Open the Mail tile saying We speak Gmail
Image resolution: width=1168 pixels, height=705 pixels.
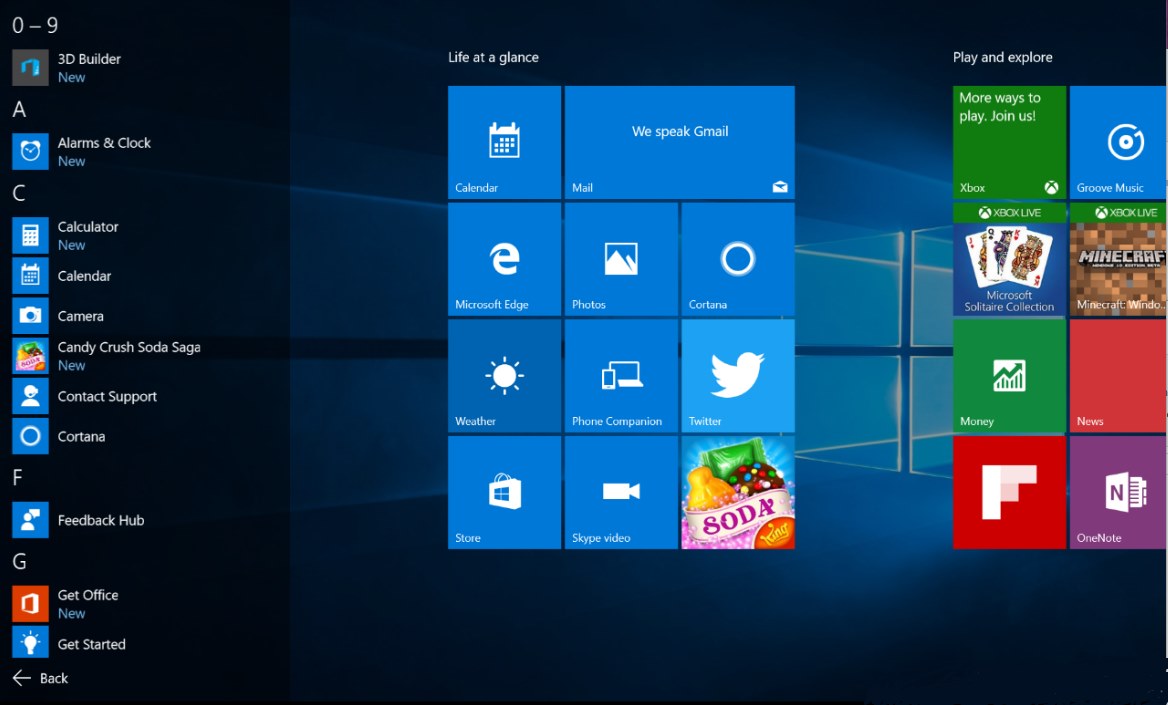click(x=679, y=142)
